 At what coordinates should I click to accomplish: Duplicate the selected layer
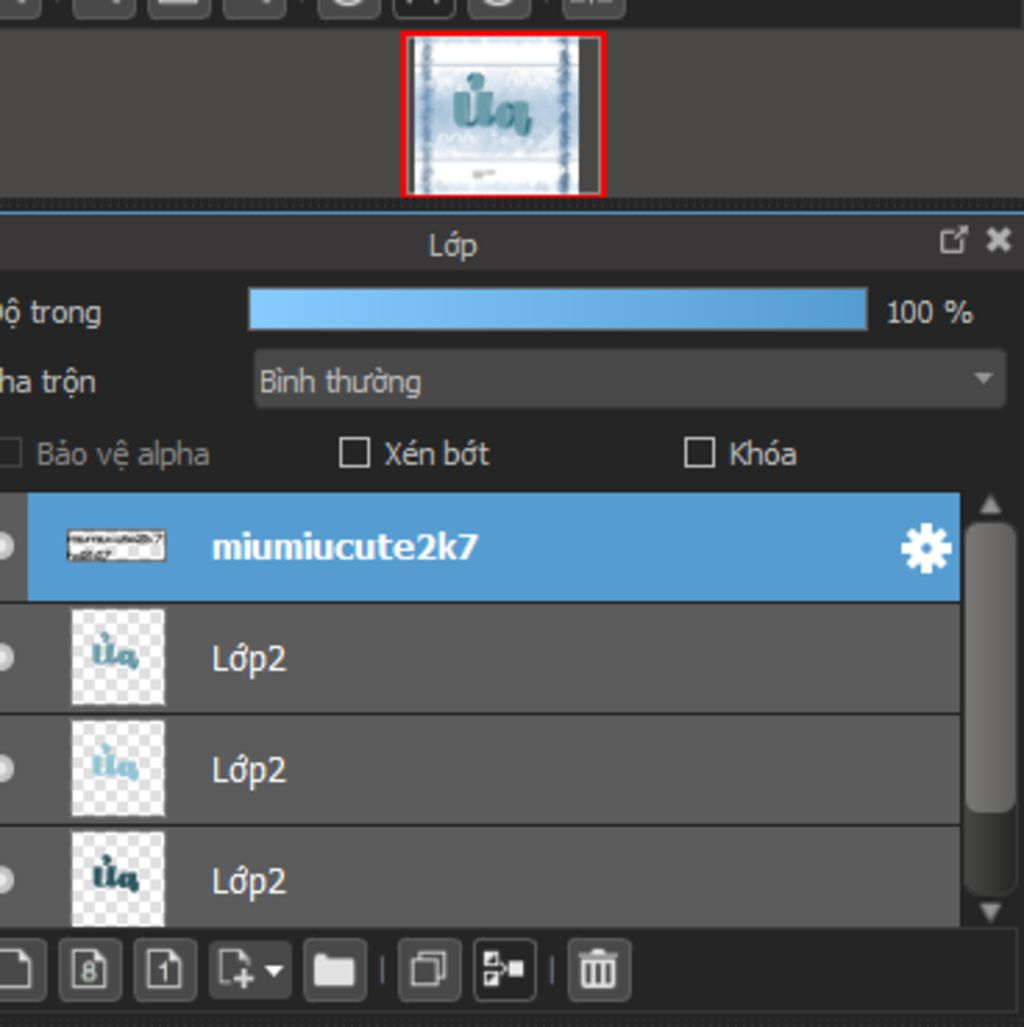(429, 969)
